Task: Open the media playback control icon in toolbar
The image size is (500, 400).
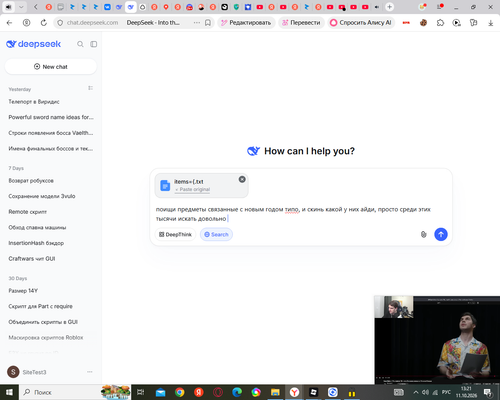Action: click(457, 23)
